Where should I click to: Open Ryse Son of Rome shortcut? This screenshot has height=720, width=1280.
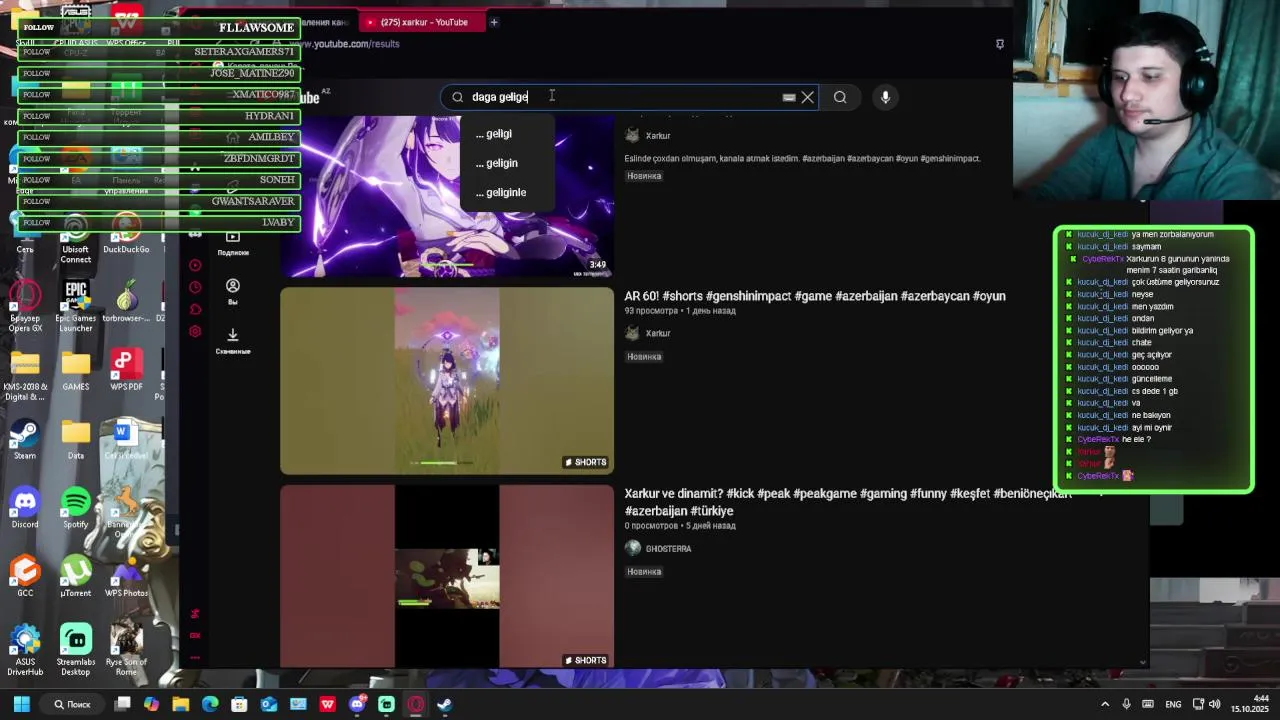tap(127, 650)
